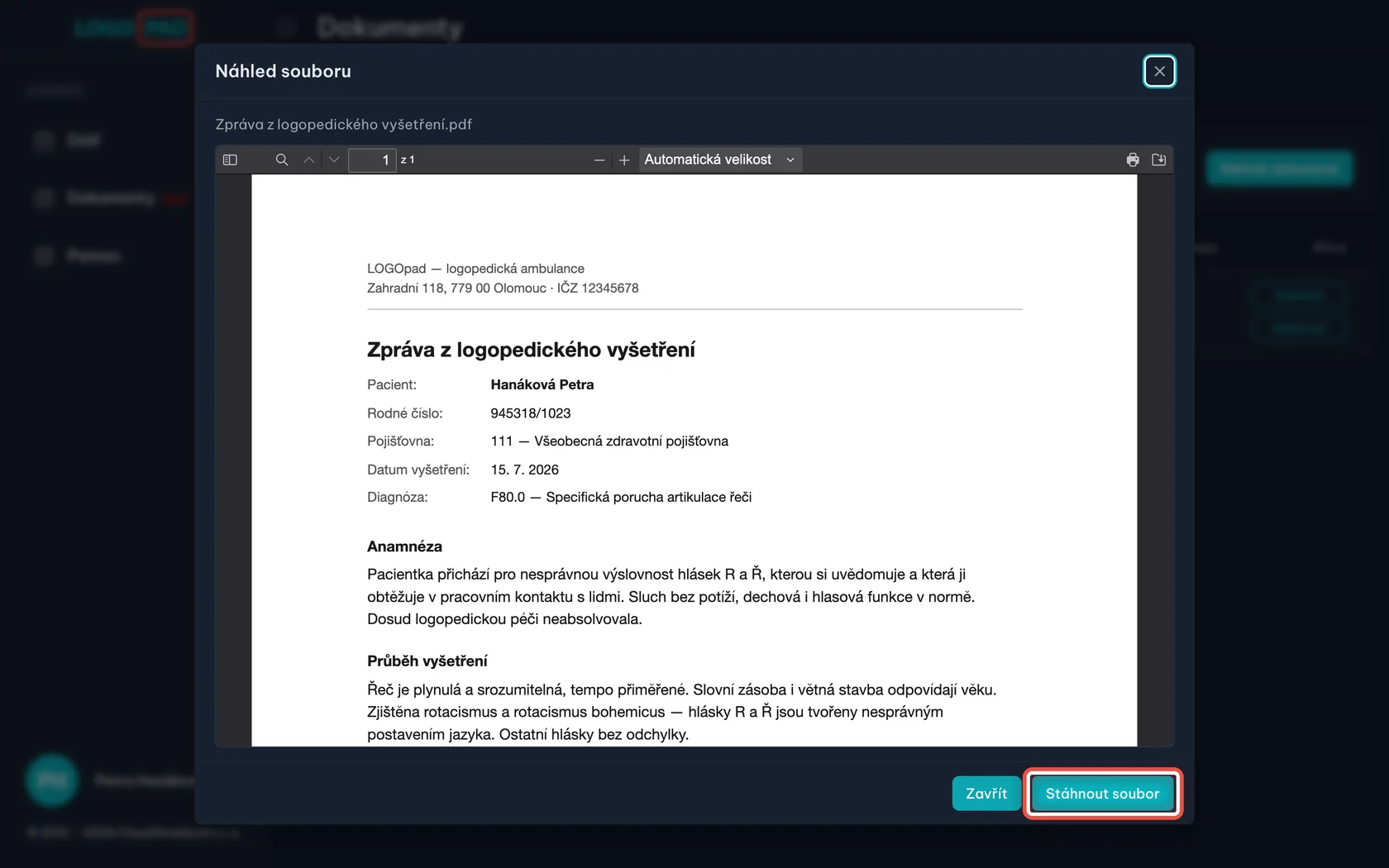Toggle the PDF viewer sidebar

pos(231,160)
